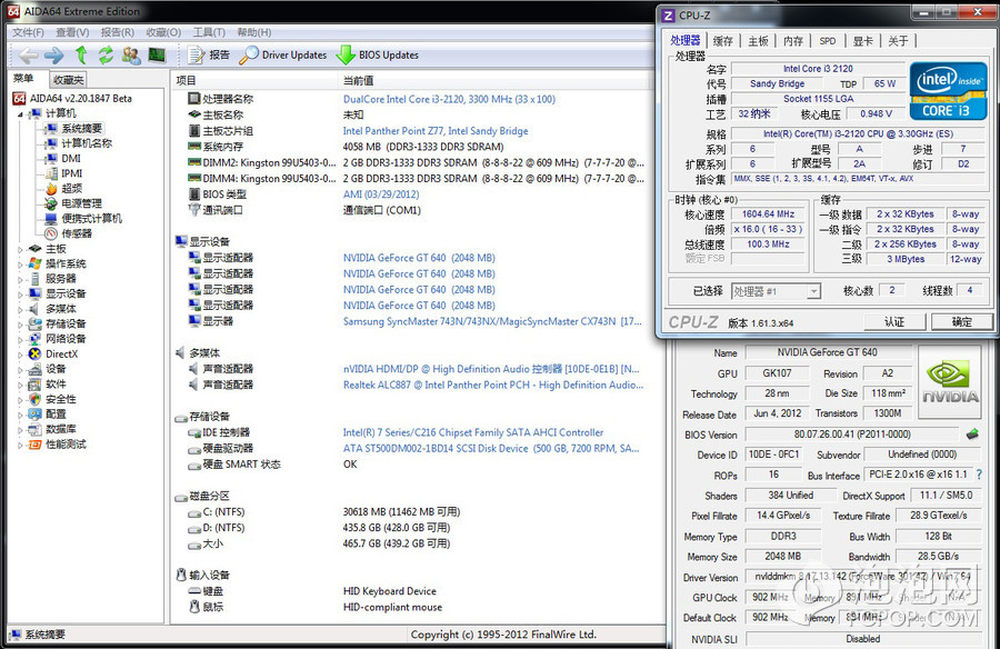Click the two-people icon in AIDA64 toolbar
1000x649 pixels.
[131, 55]
